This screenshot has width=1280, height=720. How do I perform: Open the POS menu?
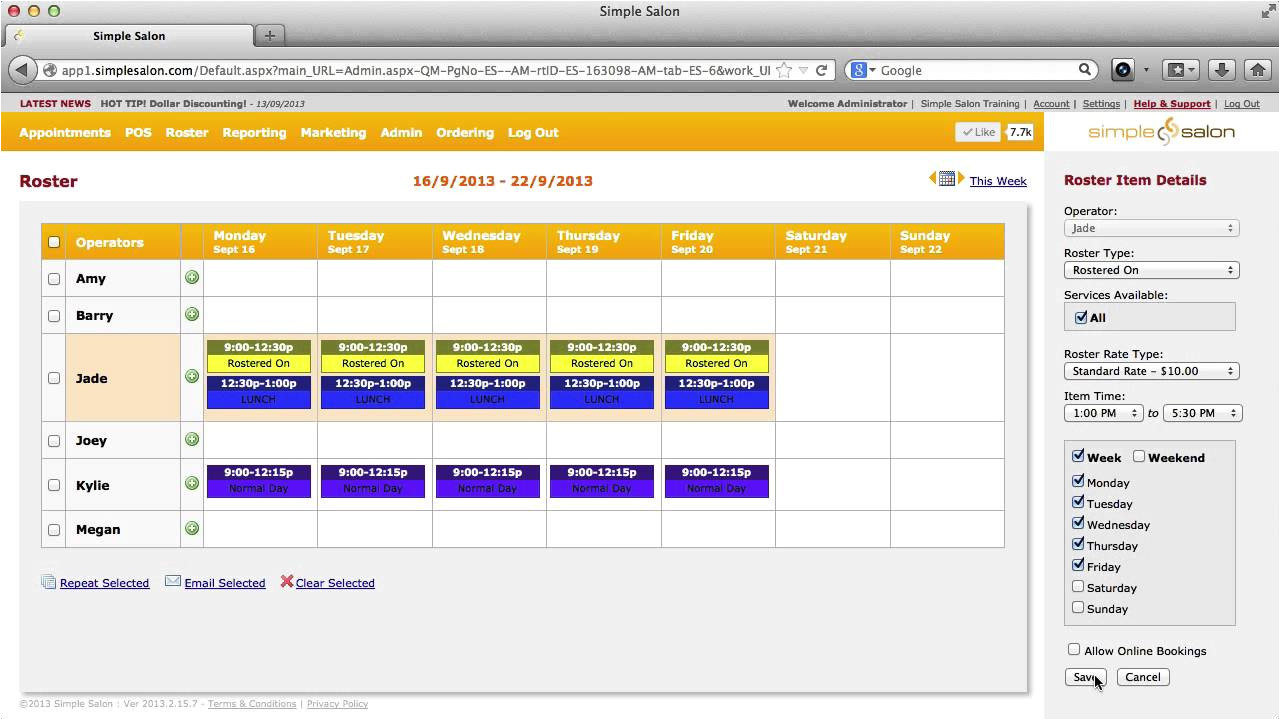pyautogui.click(x=138, y=132)
